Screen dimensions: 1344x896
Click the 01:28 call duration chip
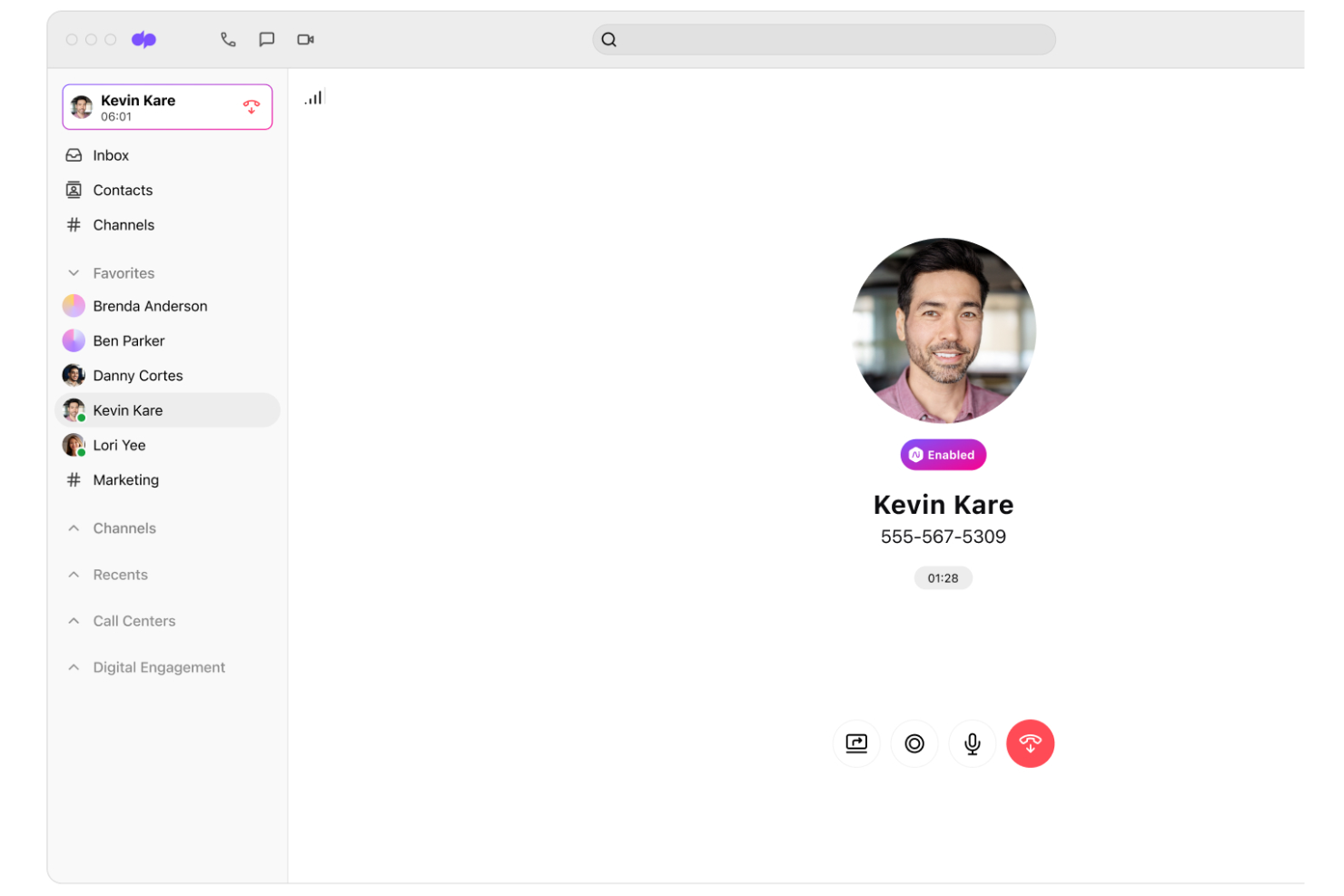click(x=943, y=577)
